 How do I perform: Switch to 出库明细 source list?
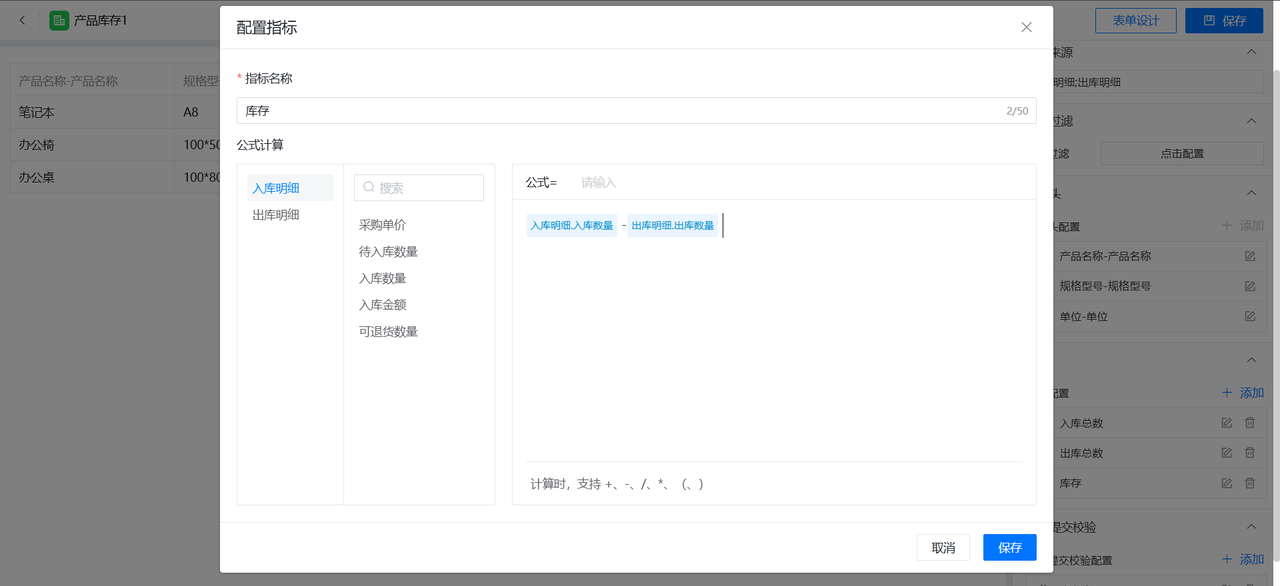coord(276,215)
